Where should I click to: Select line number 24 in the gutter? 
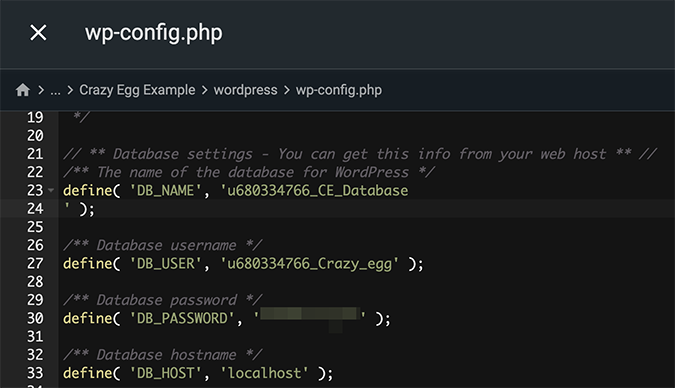[35, 208]
